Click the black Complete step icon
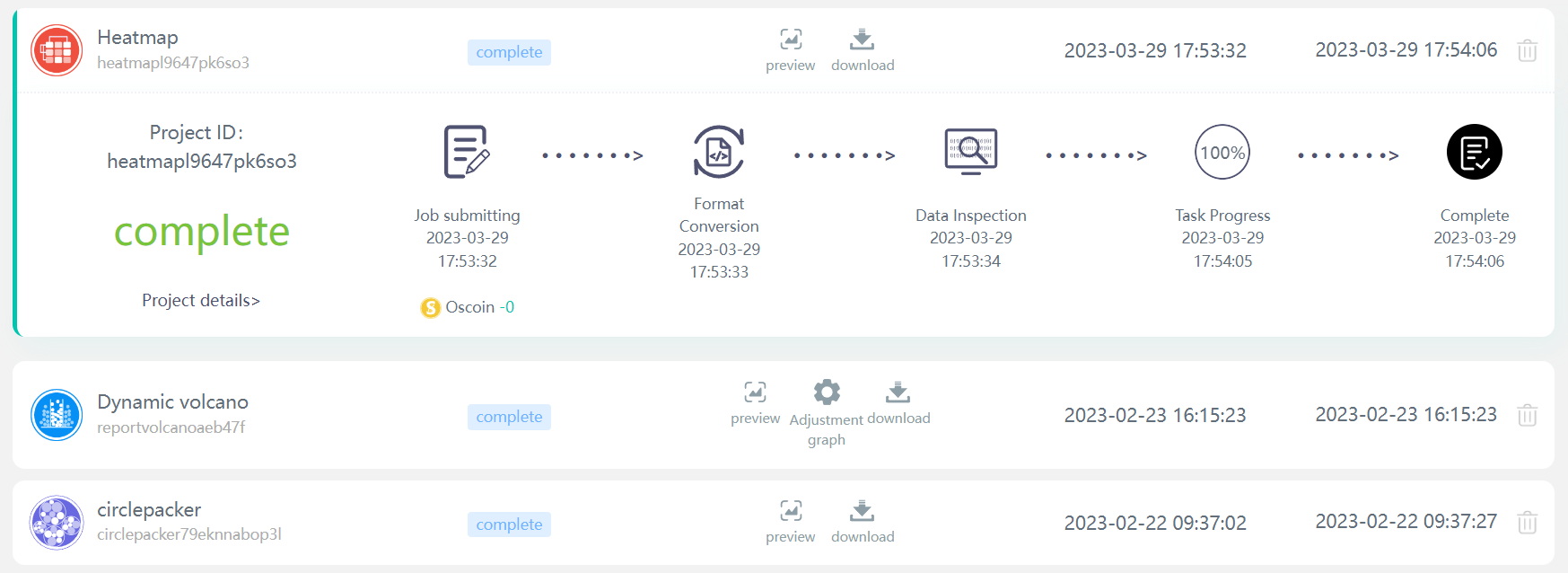The image size is (1568, 573). [1475, 152]
